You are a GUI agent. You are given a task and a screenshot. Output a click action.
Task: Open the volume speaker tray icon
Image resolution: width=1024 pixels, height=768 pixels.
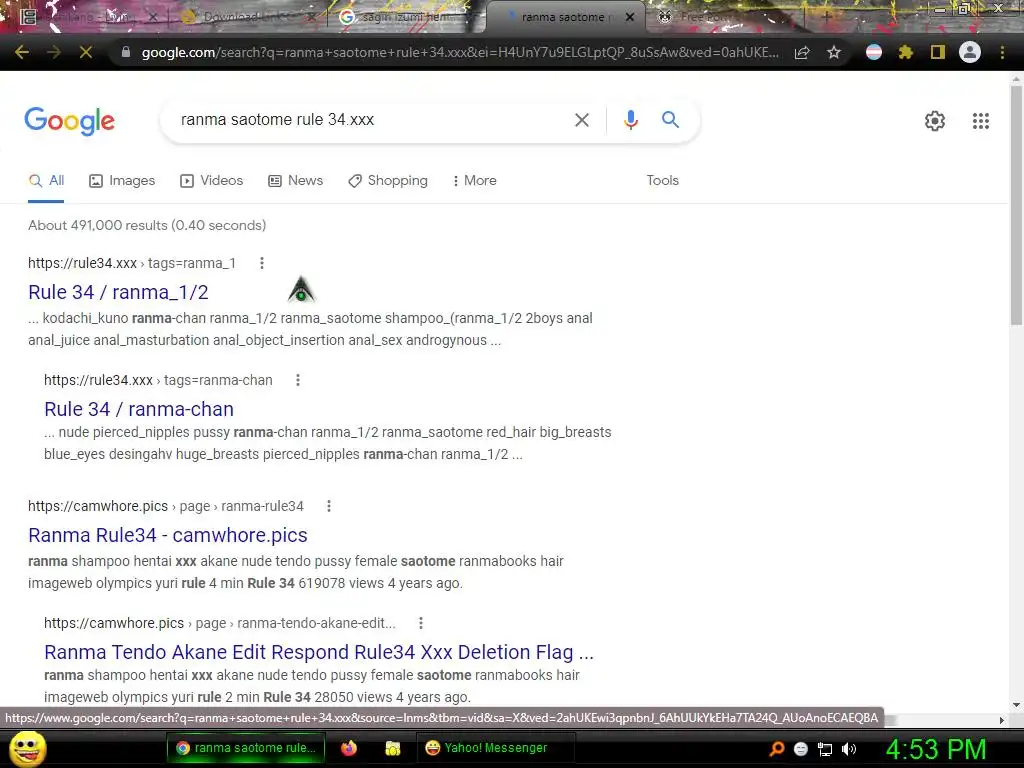click(x=848, y=749)
